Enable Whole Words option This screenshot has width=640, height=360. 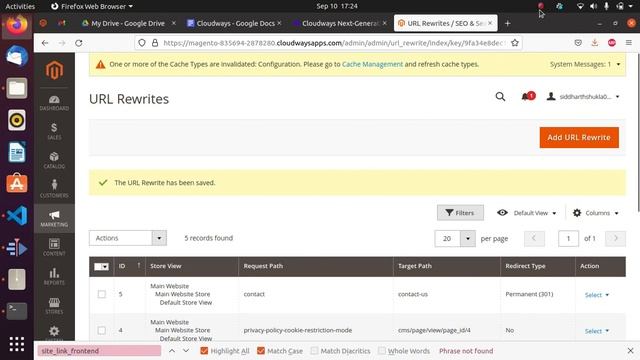pyautogui.click(x=382, y=351)
